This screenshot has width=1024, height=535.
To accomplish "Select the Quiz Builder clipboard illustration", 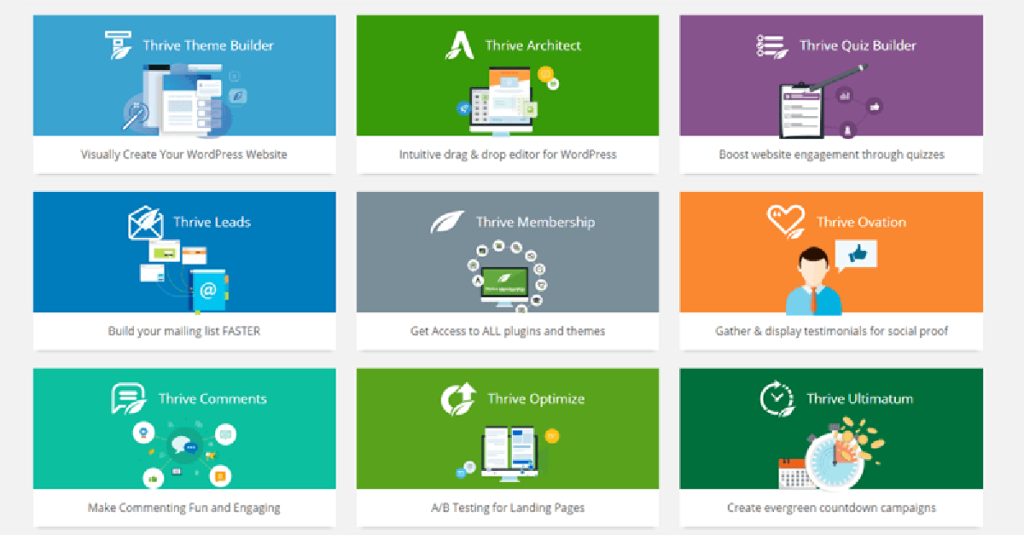I will click(x=831, y=101).
